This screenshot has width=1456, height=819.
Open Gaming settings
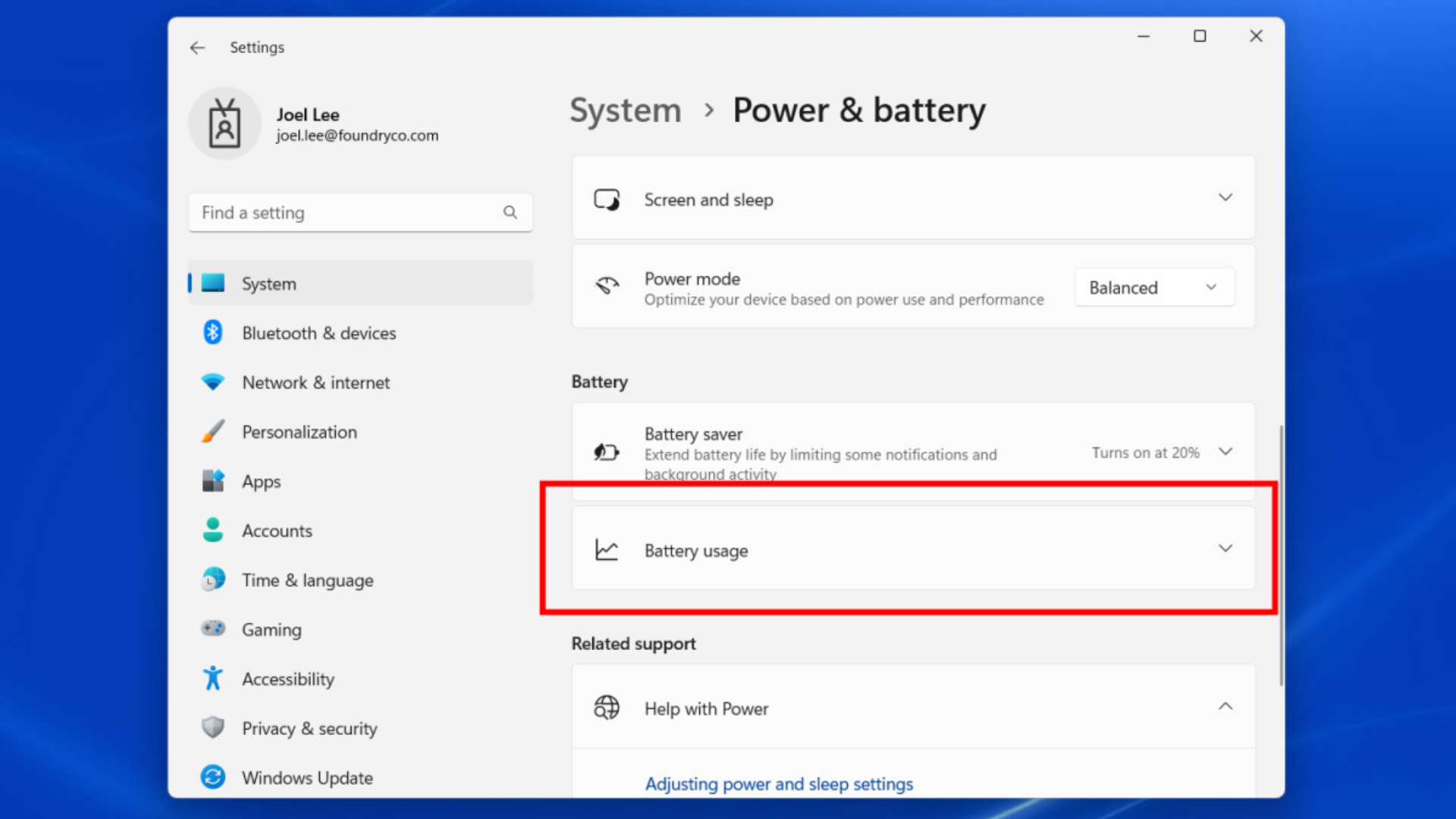[271, 629]
